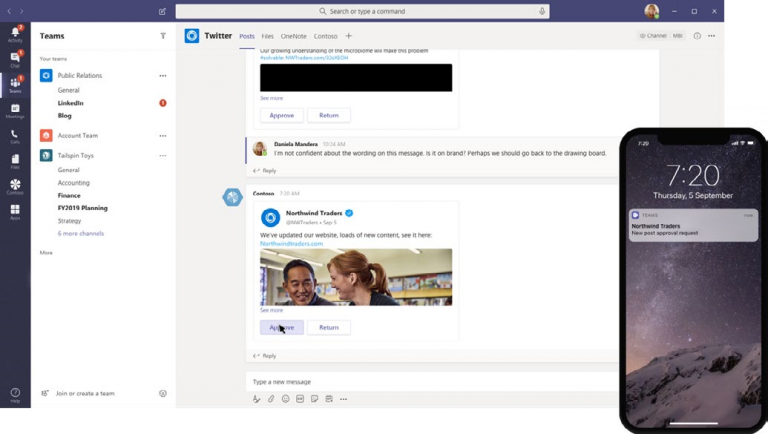Screen dimensions: 768x434
Task: Click the new chat compose icon
Action: (163, 11)
